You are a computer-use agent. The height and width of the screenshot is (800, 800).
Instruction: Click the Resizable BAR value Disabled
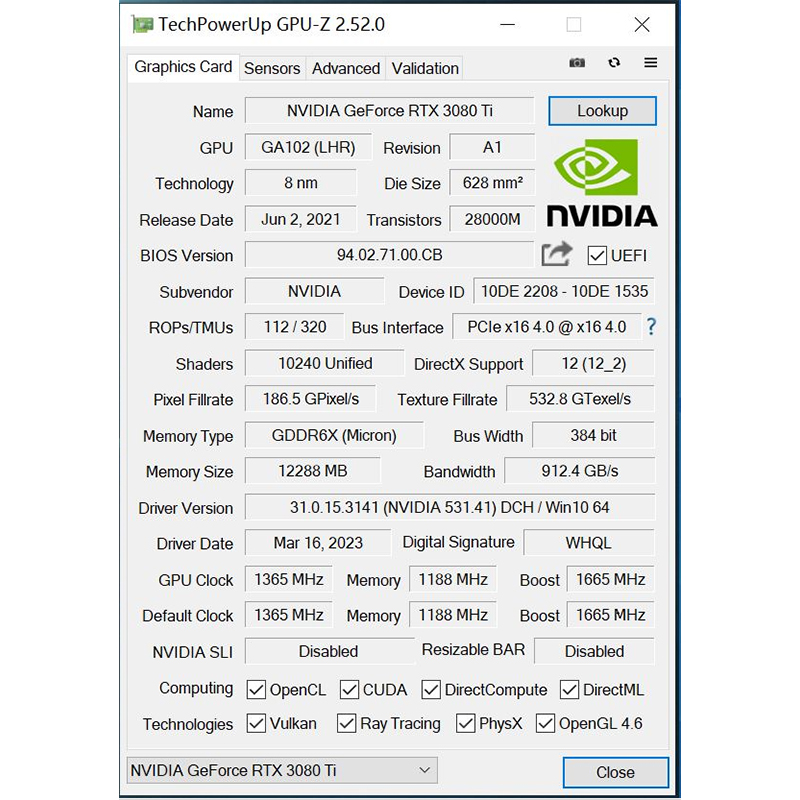tap(594, 651)
